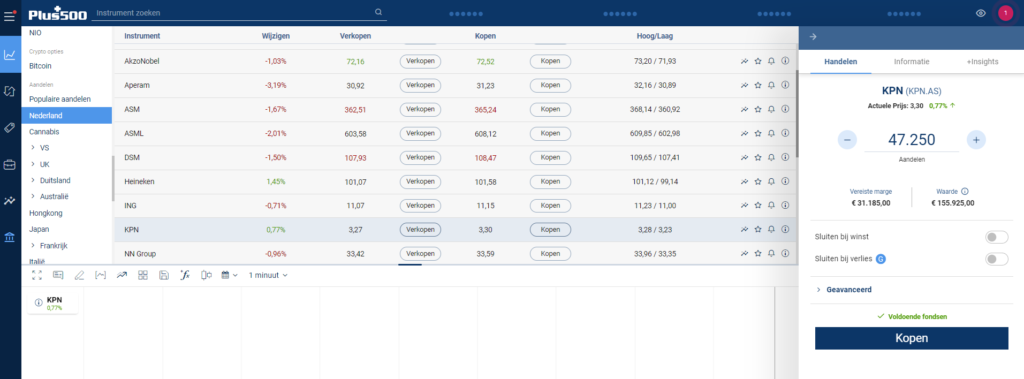Open info icon in the KPN row
This screenshot has height=379, width=1024.
785,229
